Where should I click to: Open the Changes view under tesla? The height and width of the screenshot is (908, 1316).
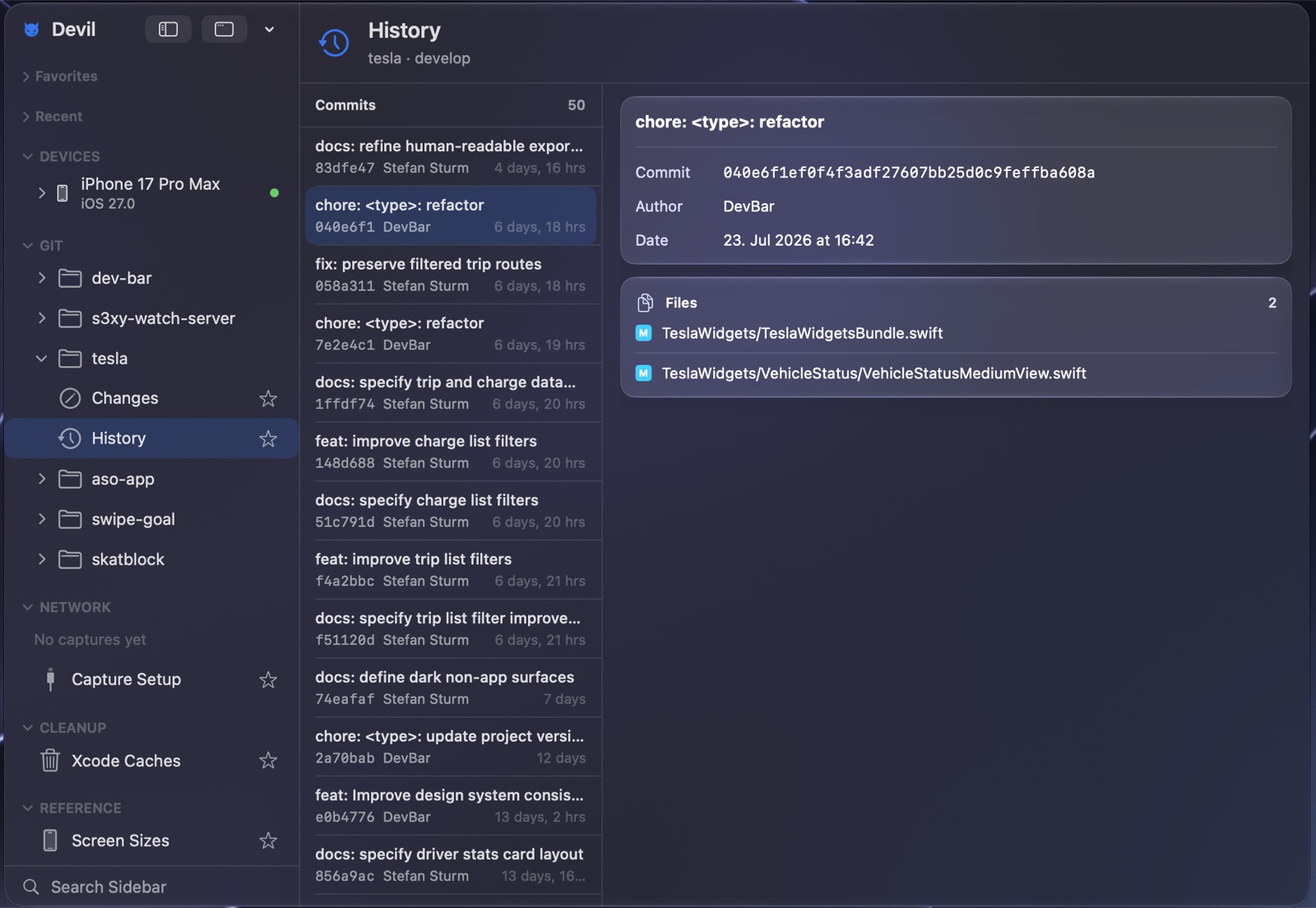pos(152,398)
